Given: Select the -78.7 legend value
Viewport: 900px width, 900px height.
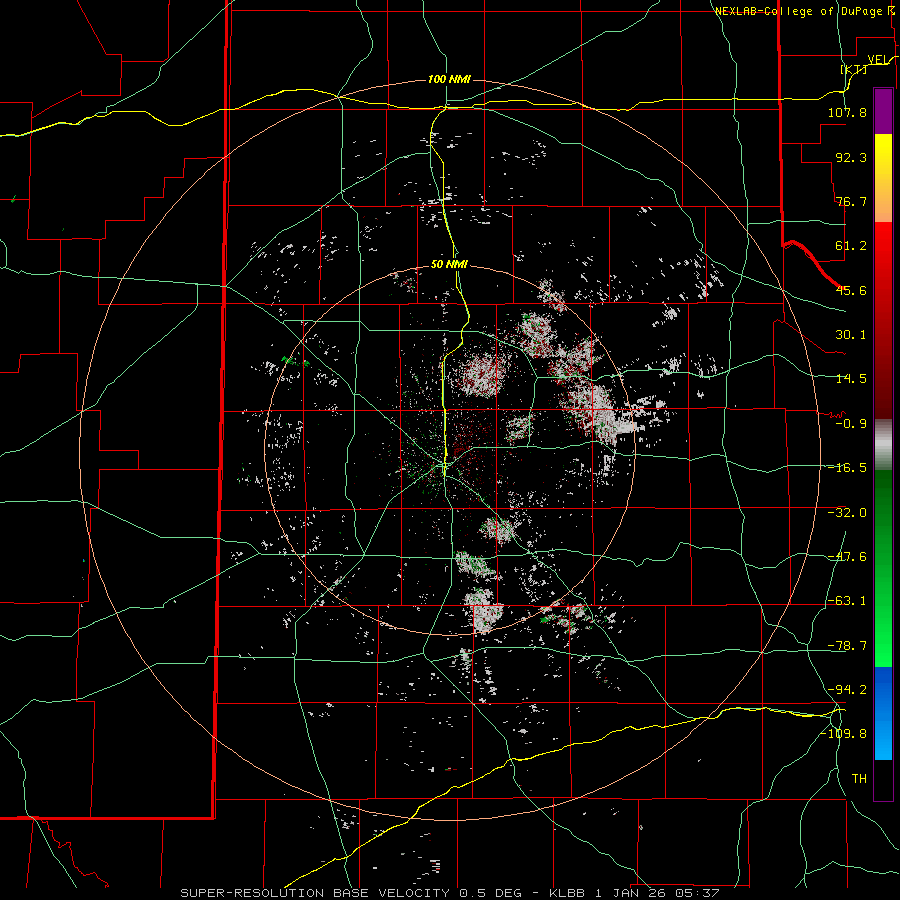Looking at the screenshot, I should click(847, 646).
